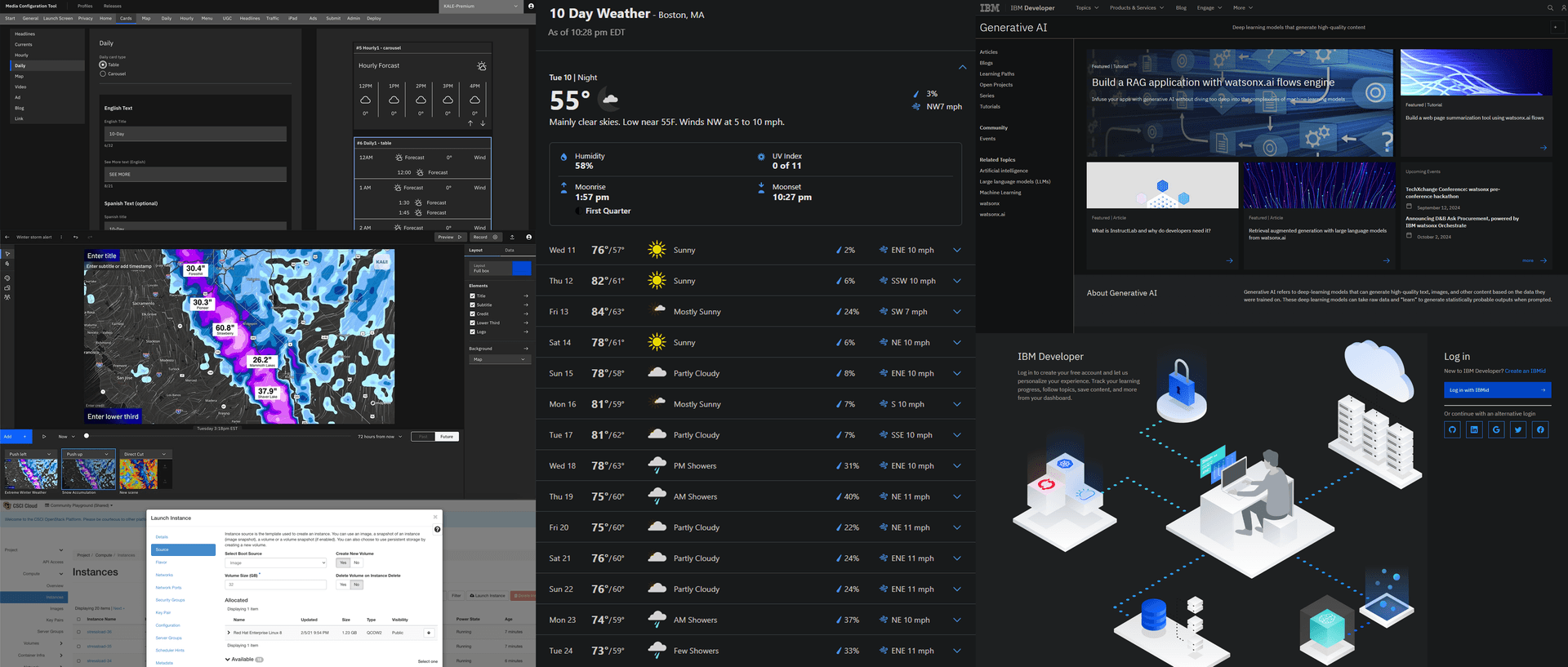Select the pointer tool in the map editor sidebar
This screenshot has height=667, width=1568.
(7, 254)
